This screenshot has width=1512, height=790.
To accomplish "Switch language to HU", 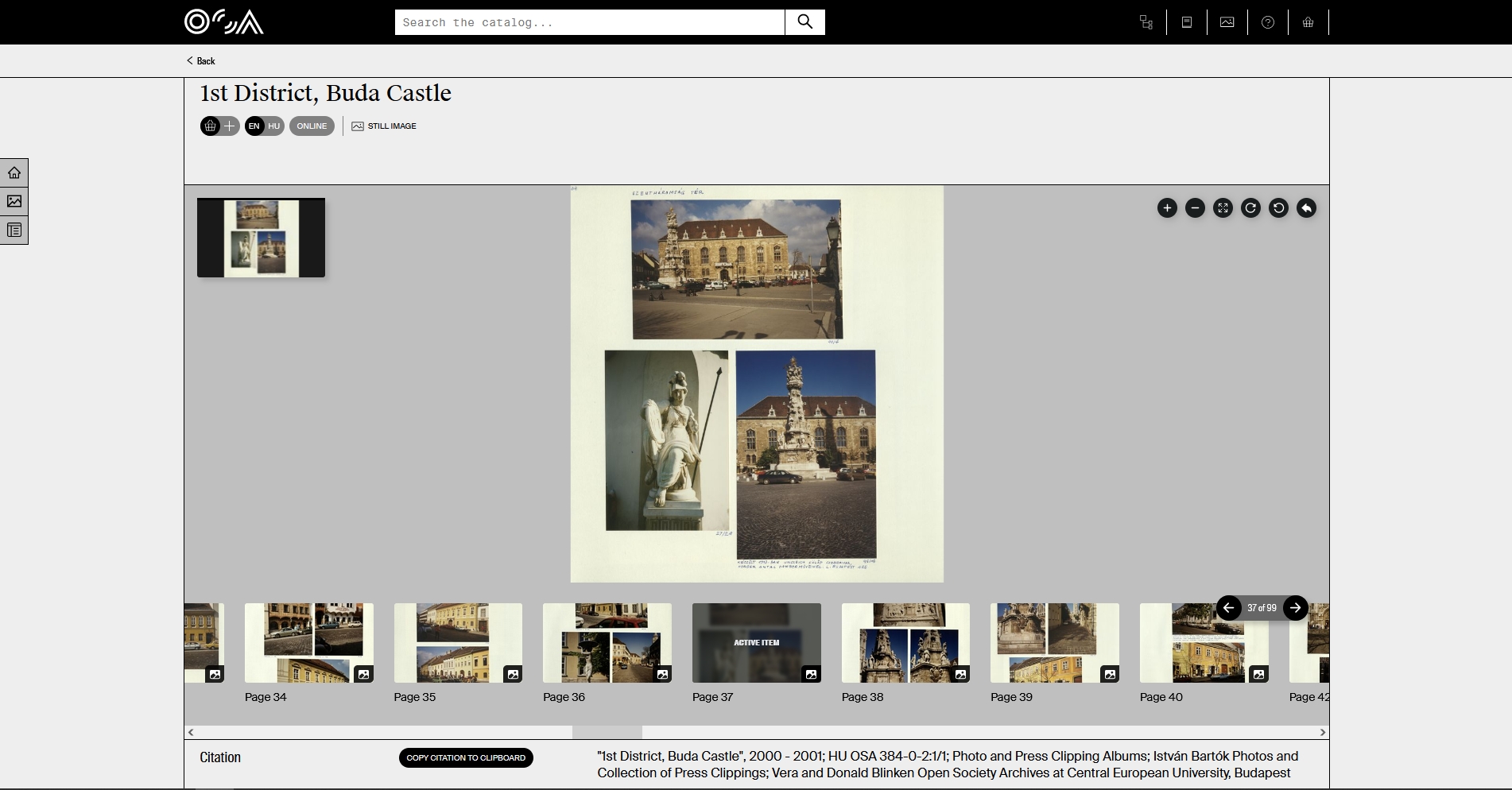I will tap(274, 126).
